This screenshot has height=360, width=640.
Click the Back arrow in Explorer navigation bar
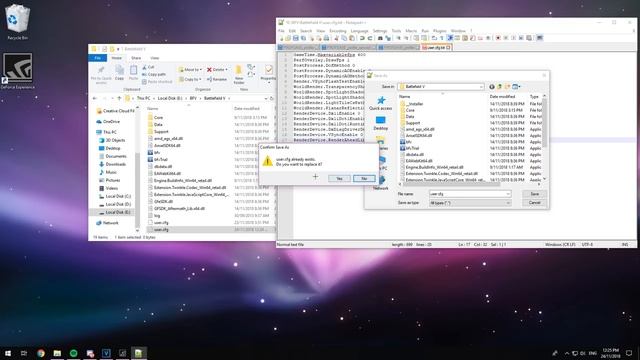[x=95, y=98]
